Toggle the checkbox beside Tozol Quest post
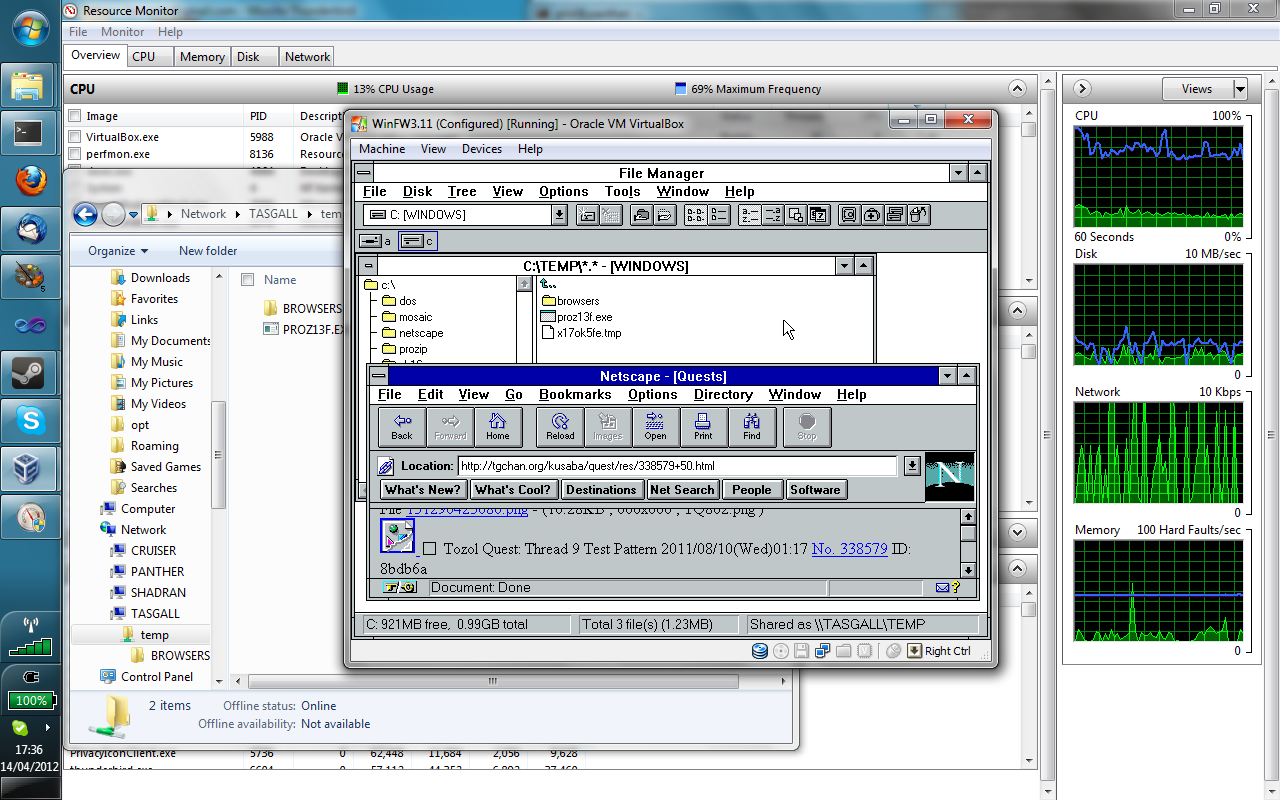 click(429, 549)
